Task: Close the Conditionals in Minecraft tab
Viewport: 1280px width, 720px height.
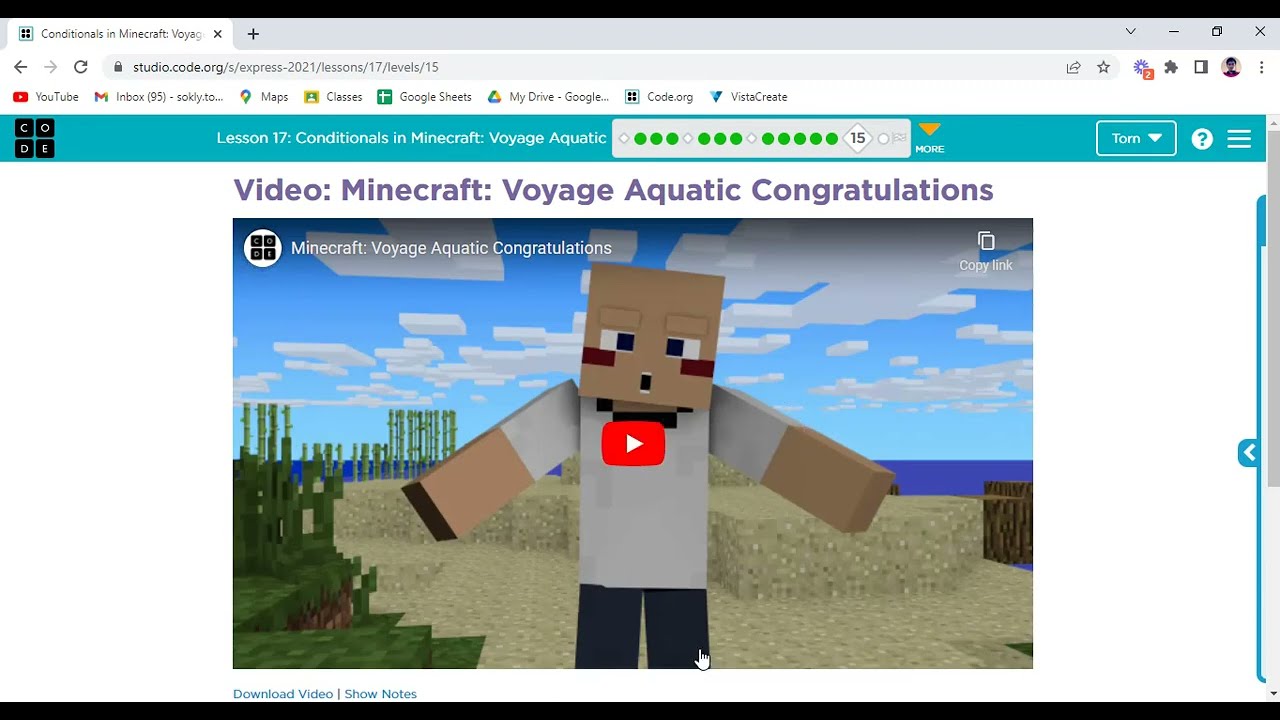Action: 219,34
